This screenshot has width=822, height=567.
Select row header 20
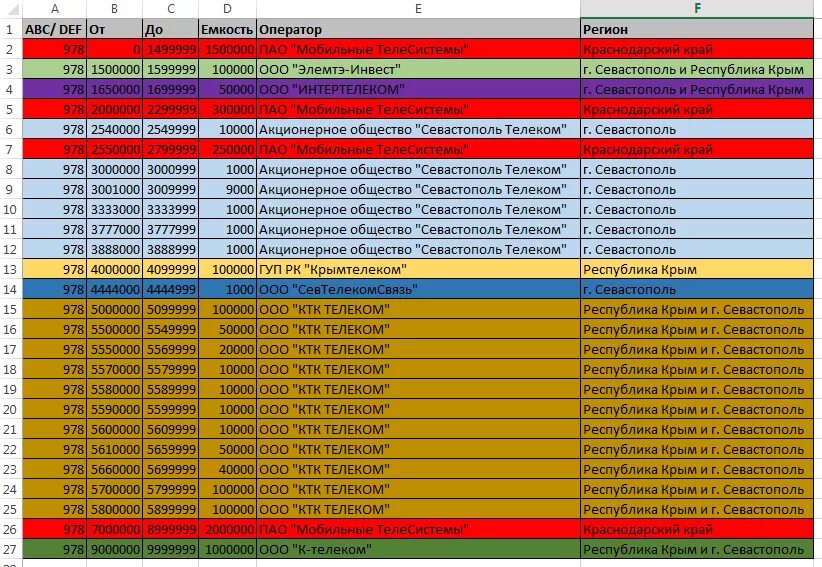tap(10, 409)
